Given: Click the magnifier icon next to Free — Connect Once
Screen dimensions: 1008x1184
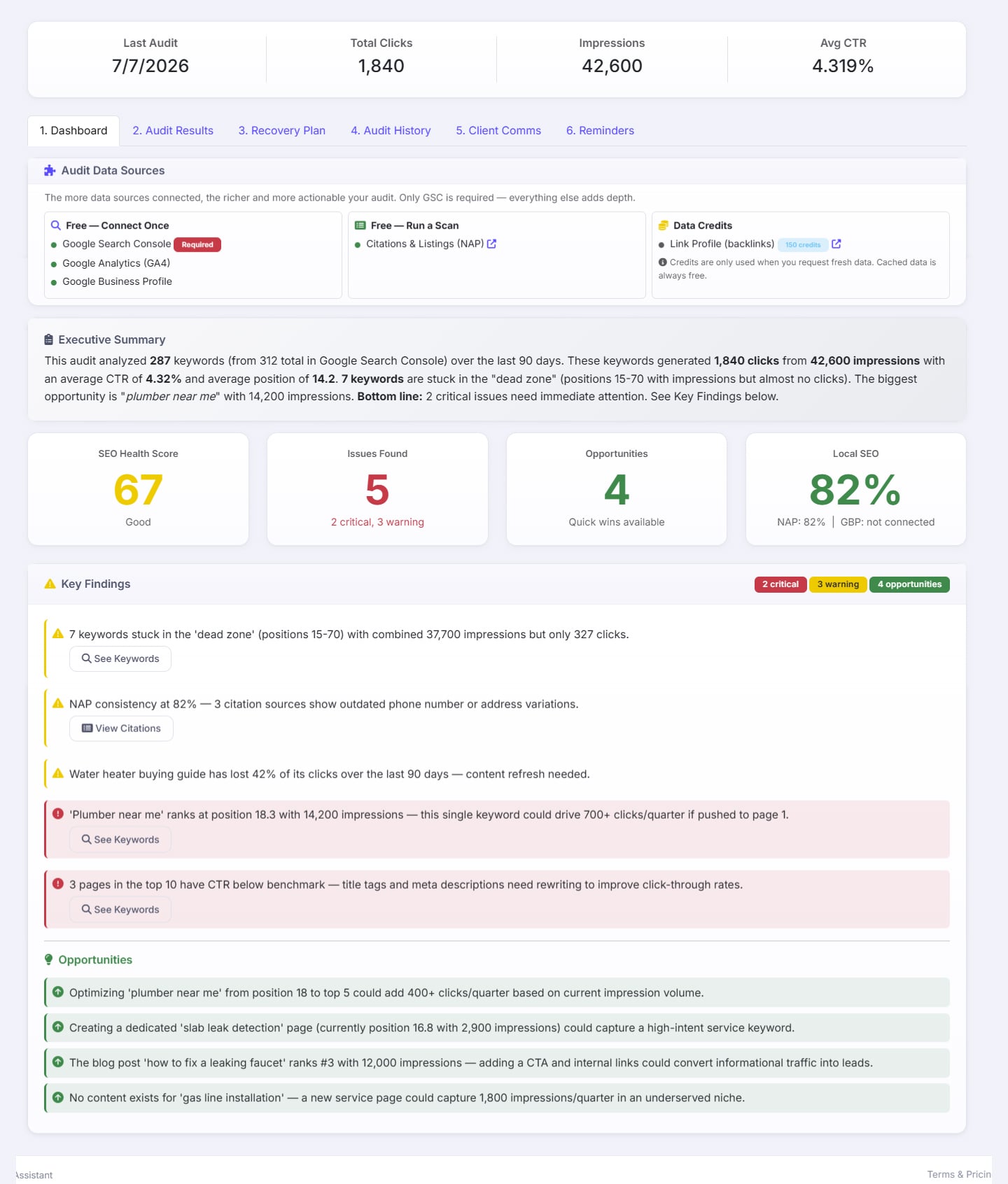Looking at the screenshot, I should (x=56, y=225).
